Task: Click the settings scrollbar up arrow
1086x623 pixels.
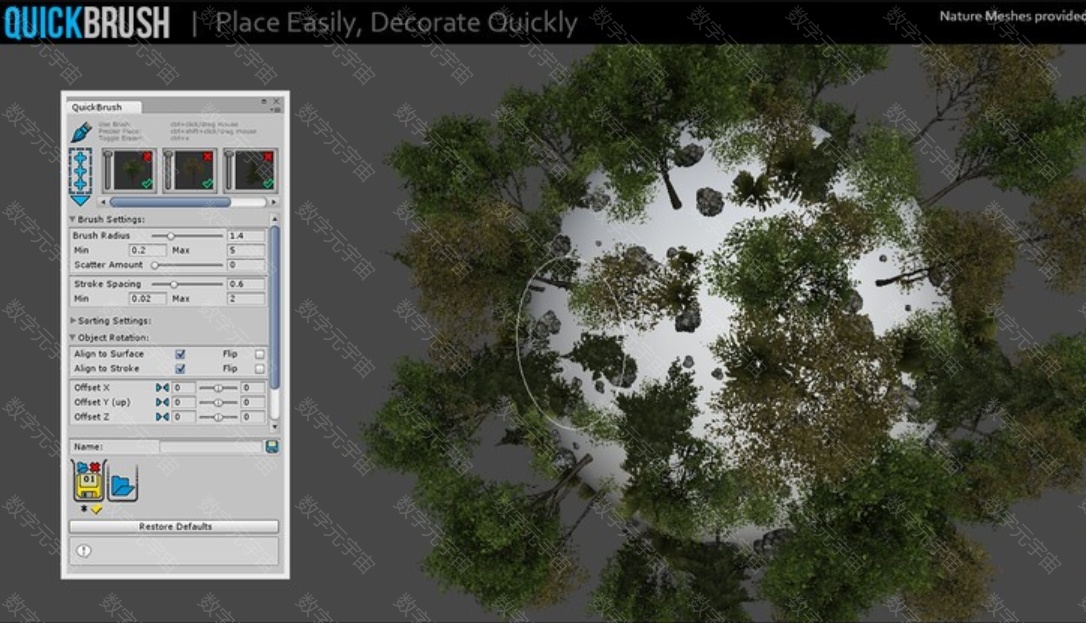Action: 275,219
